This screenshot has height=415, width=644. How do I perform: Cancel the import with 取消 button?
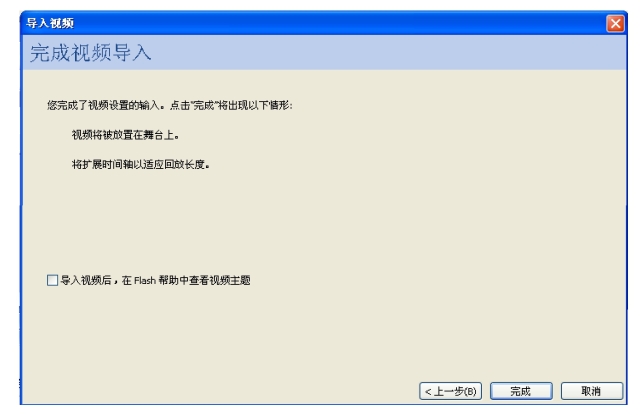point(591,391)
